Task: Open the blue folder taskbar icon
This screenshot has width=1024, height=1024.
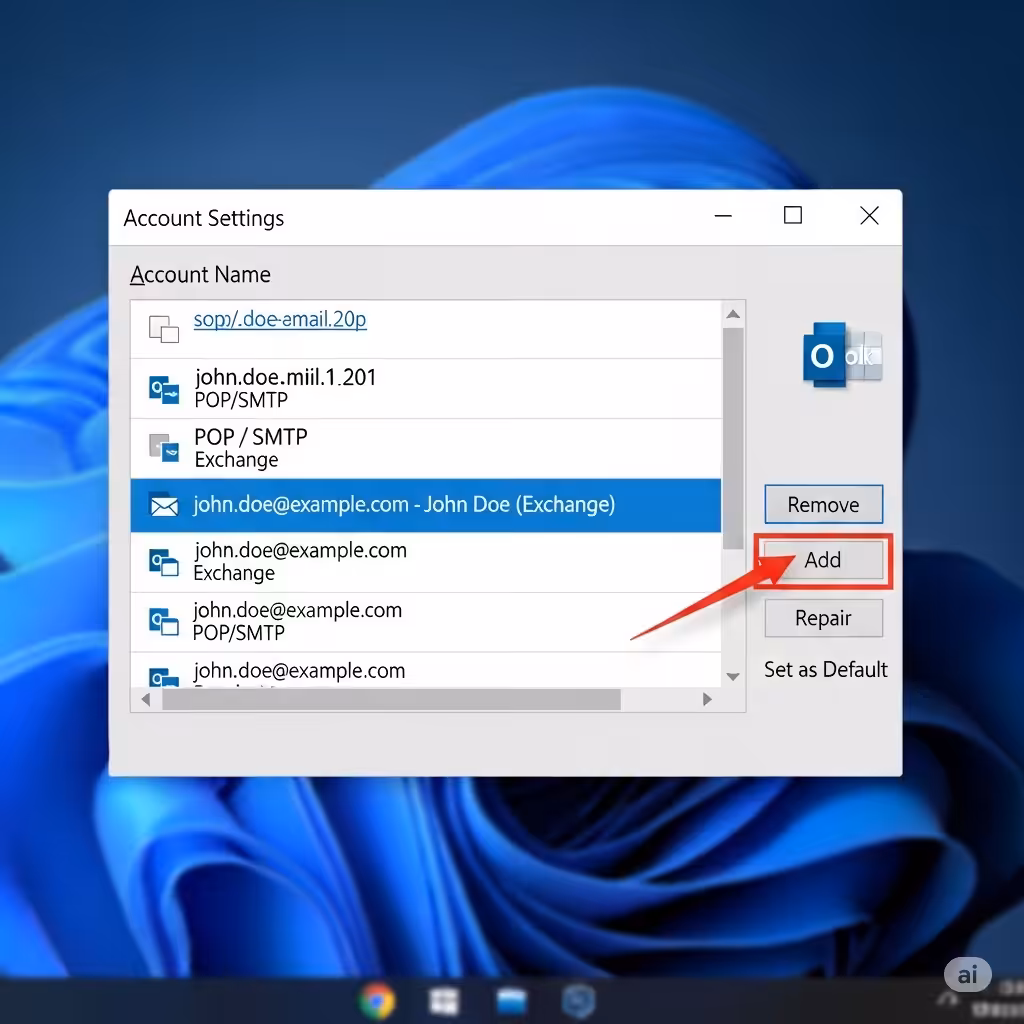Action: coord(511,1001)
